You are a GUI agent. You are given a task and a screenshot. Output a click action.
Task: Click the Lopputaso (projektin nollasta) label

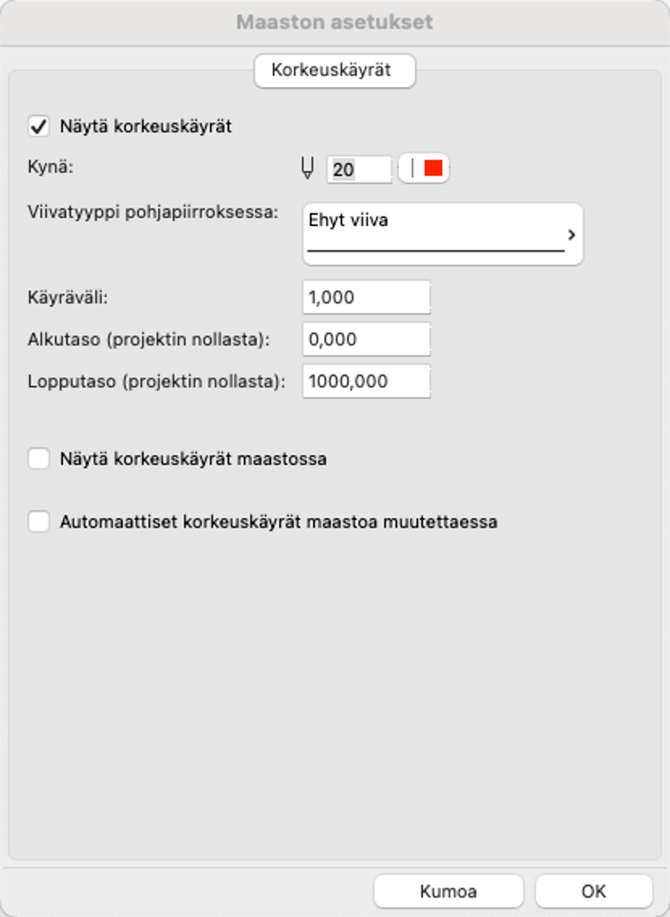[157, 380]
